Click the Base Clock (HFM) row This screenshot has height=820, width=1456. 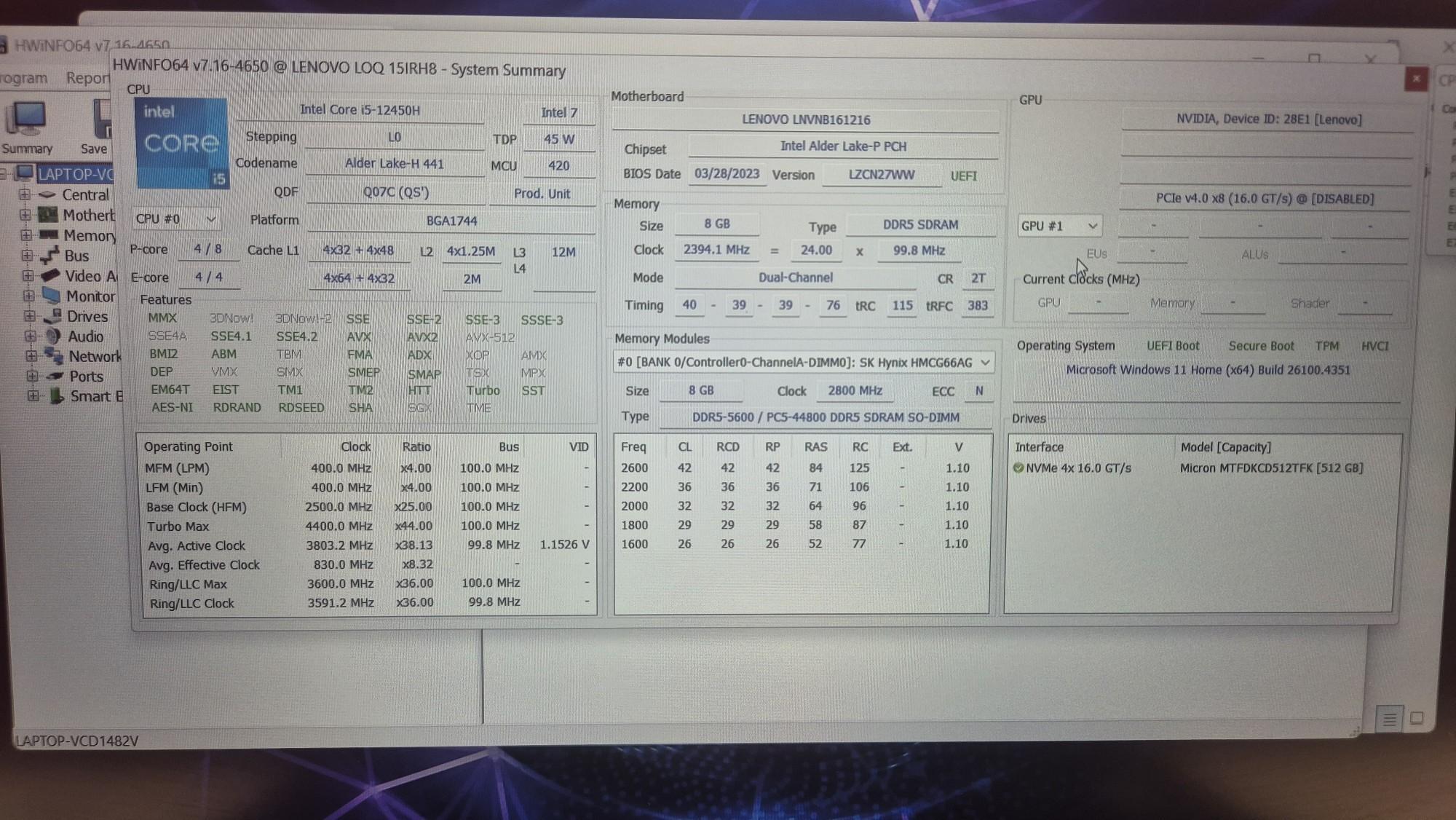(368, 507)
